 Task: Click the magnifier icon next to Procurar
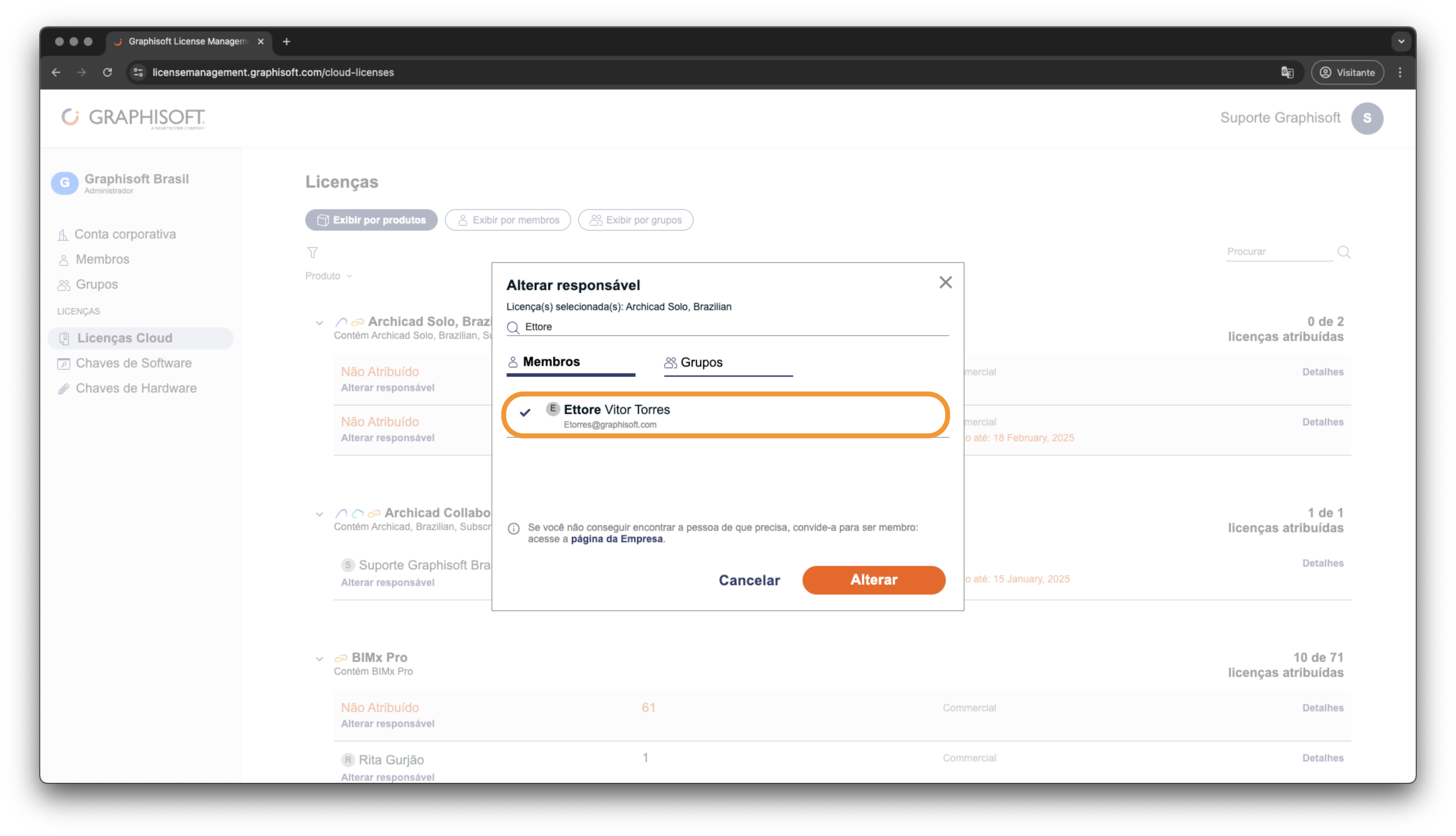pyautogui.click(x=1344, y=252)
